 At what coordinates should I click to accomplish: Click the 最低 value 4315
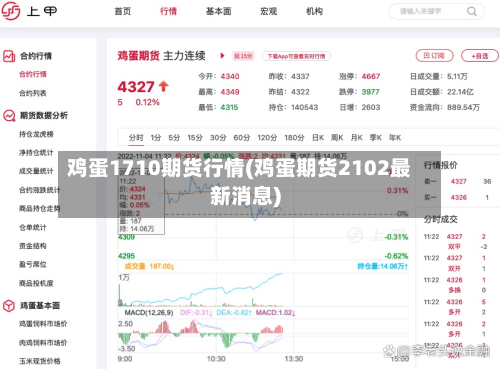pyautogui.click(x=229, y=107)
